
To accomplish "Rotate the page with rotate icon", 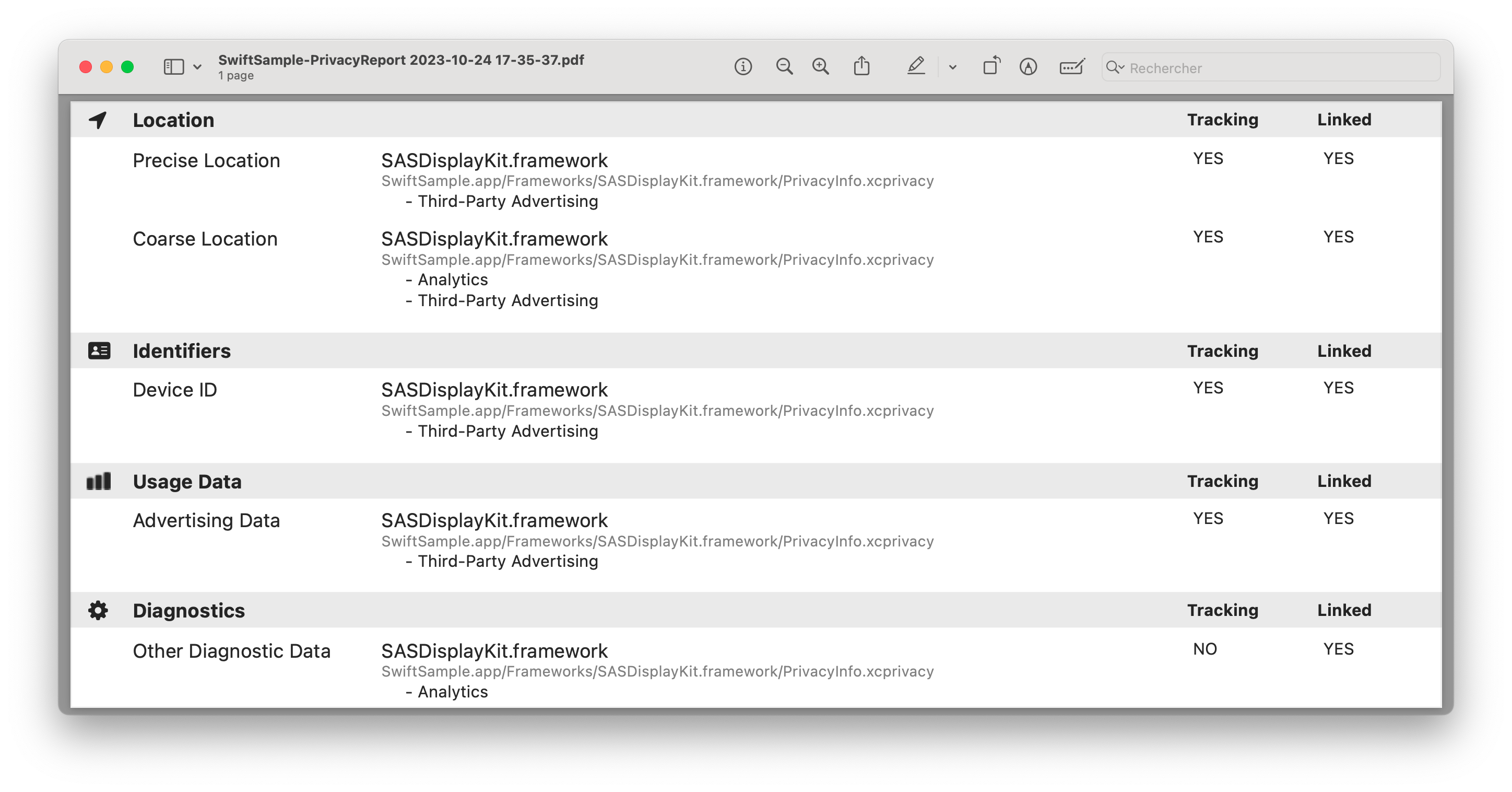I will coord(991,66).
